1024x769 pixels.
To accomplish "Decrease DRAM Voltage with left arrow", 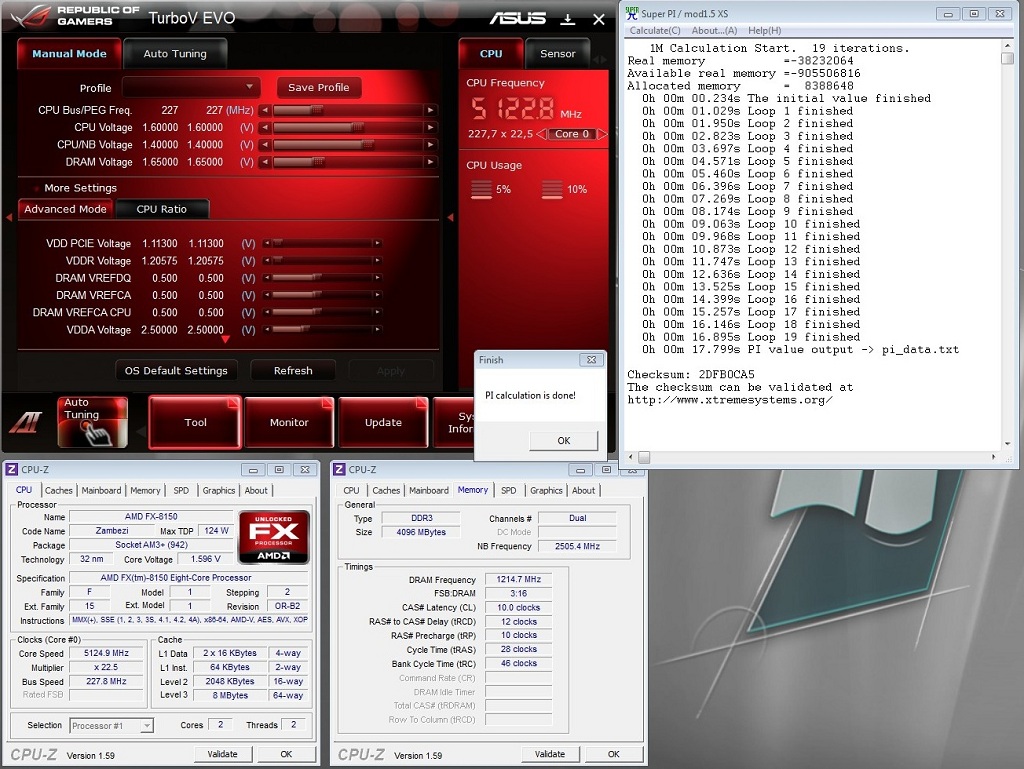I will [x=265, y=162].
